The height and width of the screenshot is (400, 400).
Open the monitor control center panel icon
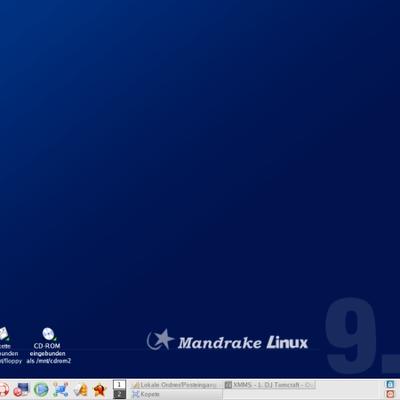(22, 389)
